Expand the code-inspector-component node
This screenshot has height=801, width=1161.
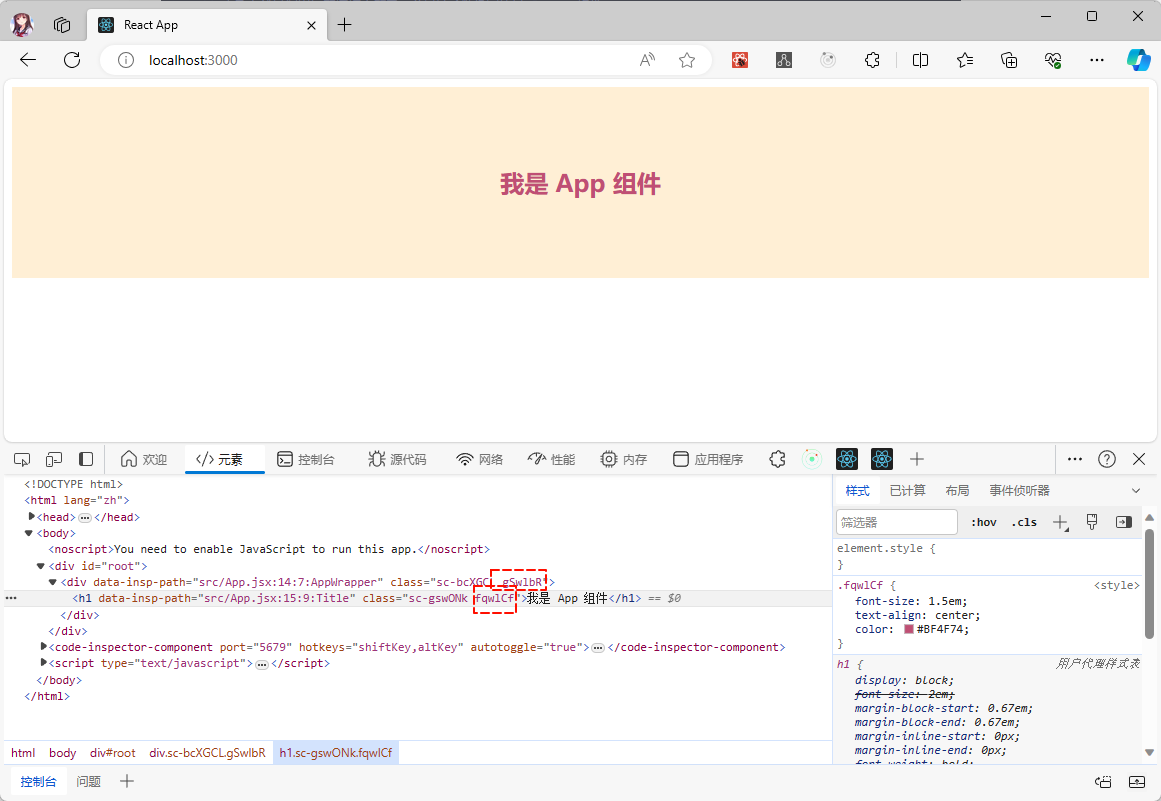click(x=44, y=647)
